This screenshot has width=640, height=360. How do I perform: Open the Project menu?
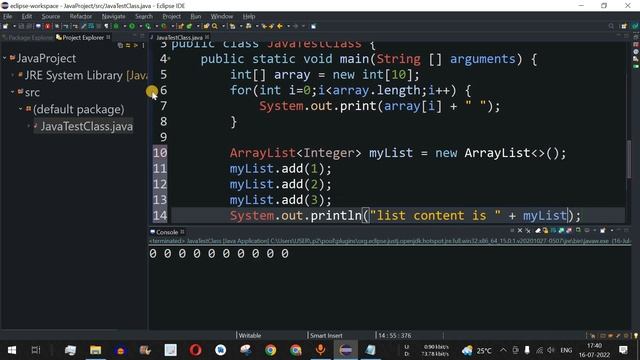(171, 16)
